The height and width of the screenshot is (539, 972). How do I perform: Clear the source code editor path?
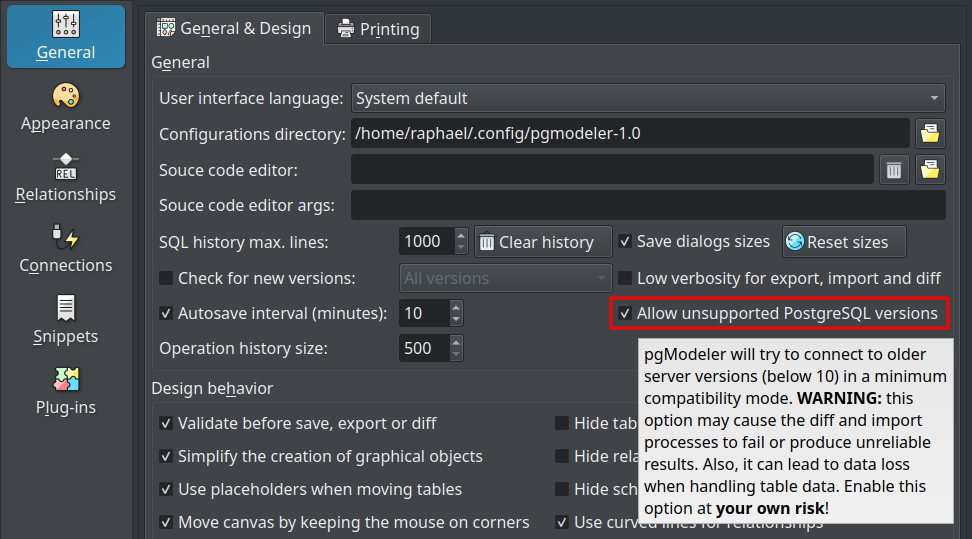(x=894, y=170)
